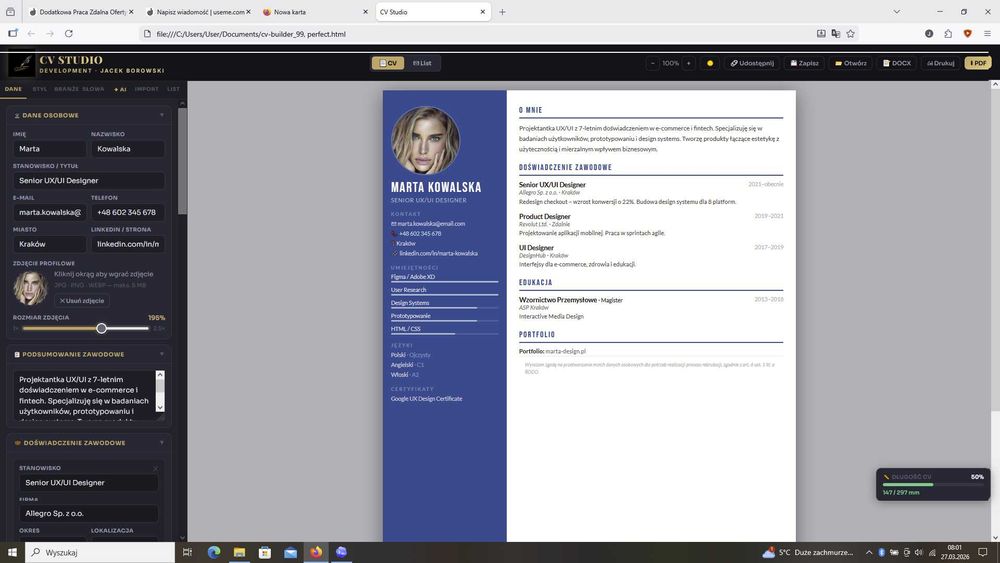The height and width of the screenshot is (563, 1000).
Task: Edit the Firma field Allegro Sp. z o.o.
Action: pyautogui.click(x=89, y=513)
